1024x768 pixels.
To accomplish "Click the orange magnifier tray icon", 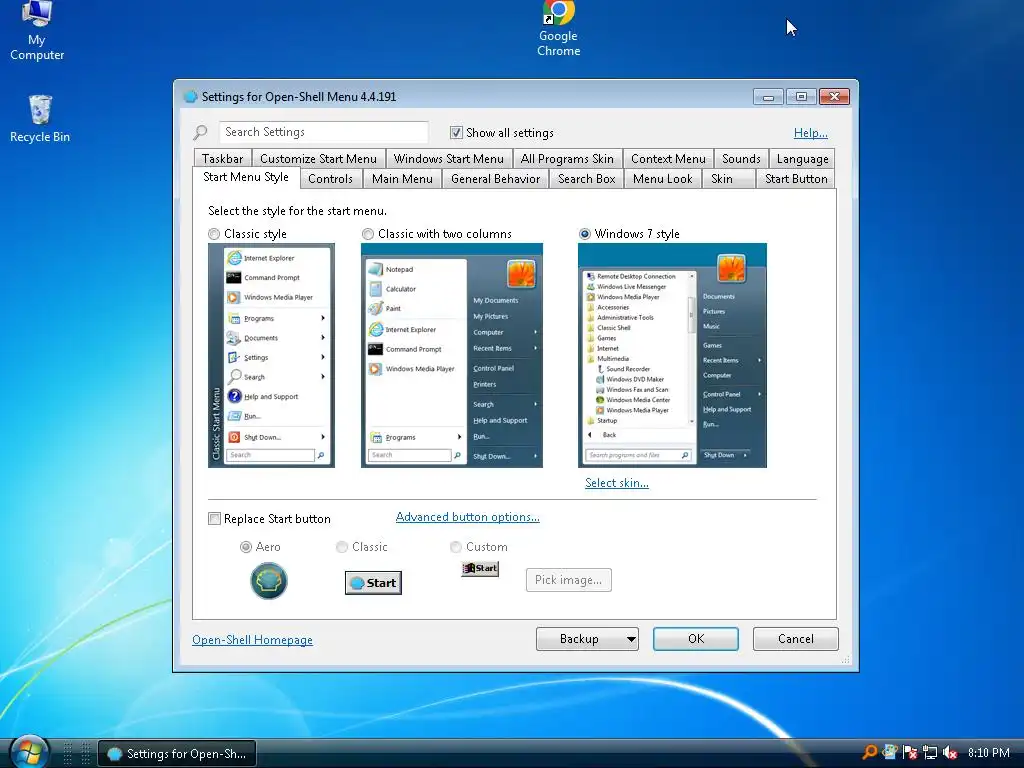I will 870,752.
